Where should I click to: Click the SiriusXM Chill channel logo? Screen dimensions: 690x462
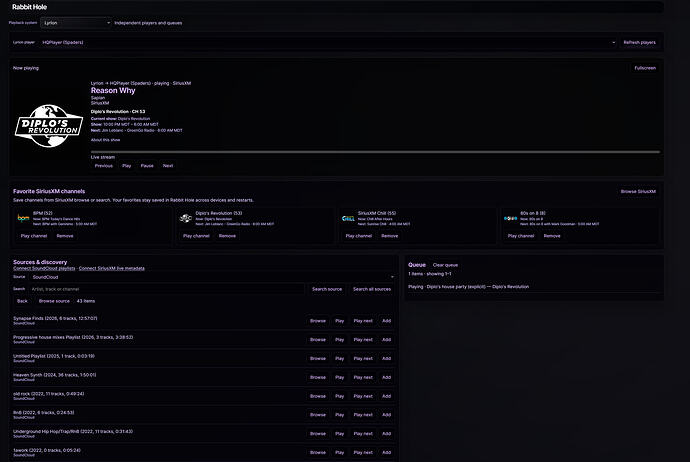point(348,218)
